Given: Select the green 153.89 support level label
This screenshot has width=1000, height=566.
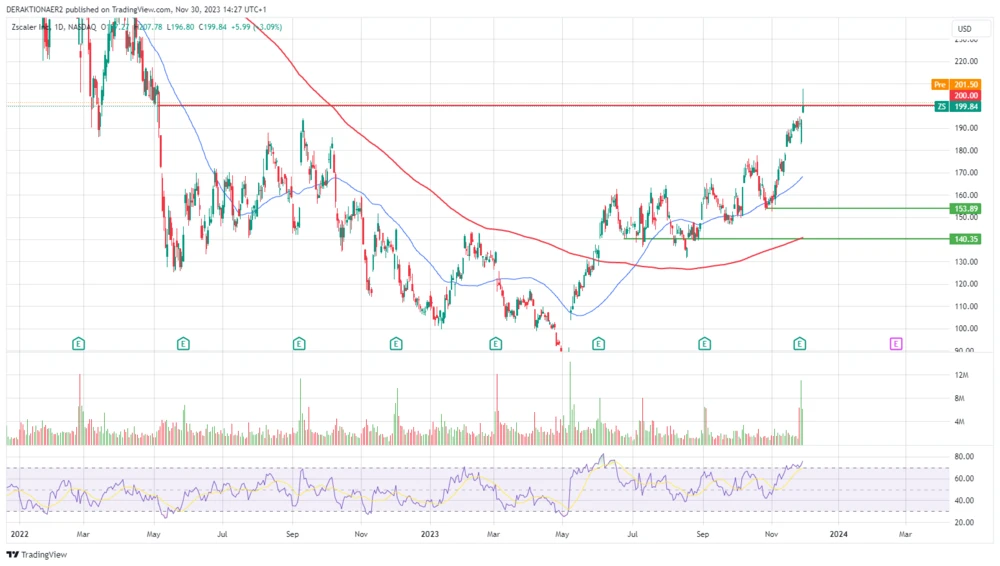Looking at the screenshot, I should [966, 209].
